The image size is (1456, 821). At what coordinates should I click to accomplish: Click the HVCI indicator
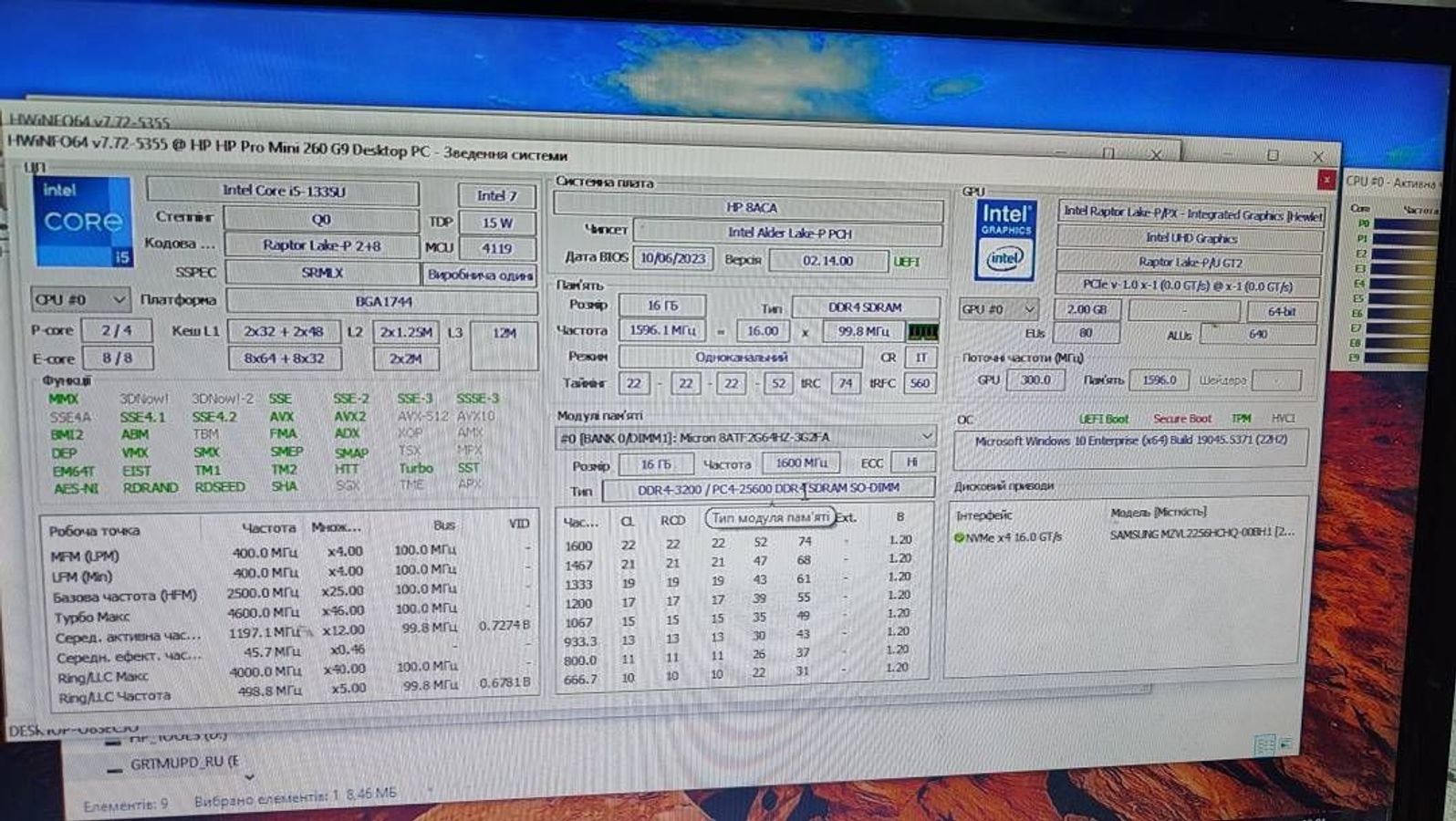(x=1284, y=418)
